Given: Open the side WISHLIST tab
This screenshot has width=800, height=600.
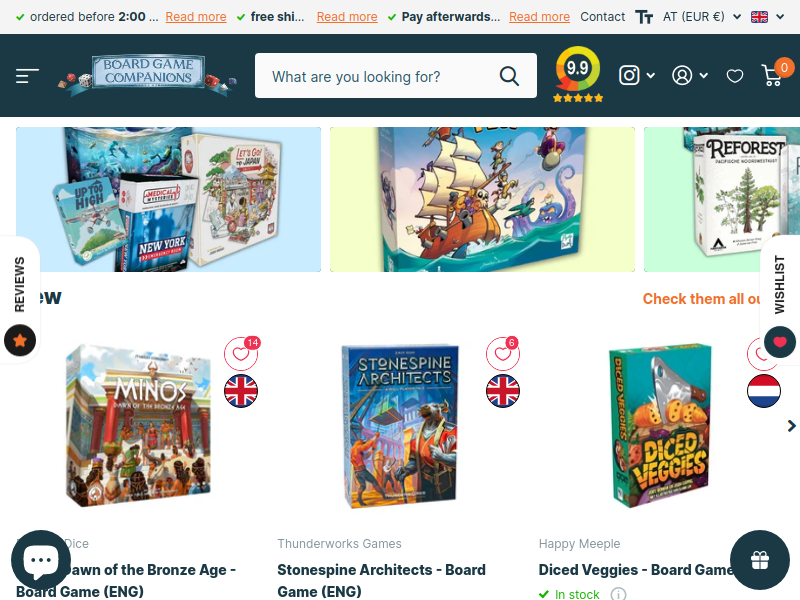Looking at the screenshot, I should [x=780, y=285].
